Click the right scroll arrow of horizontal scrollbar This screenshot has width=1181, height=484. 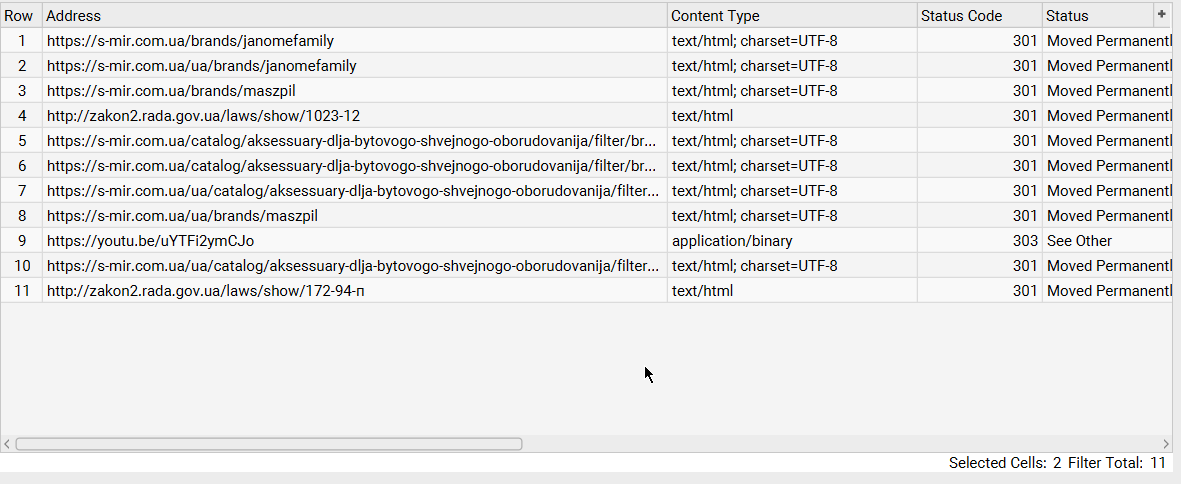click(x=1166, y=443)
